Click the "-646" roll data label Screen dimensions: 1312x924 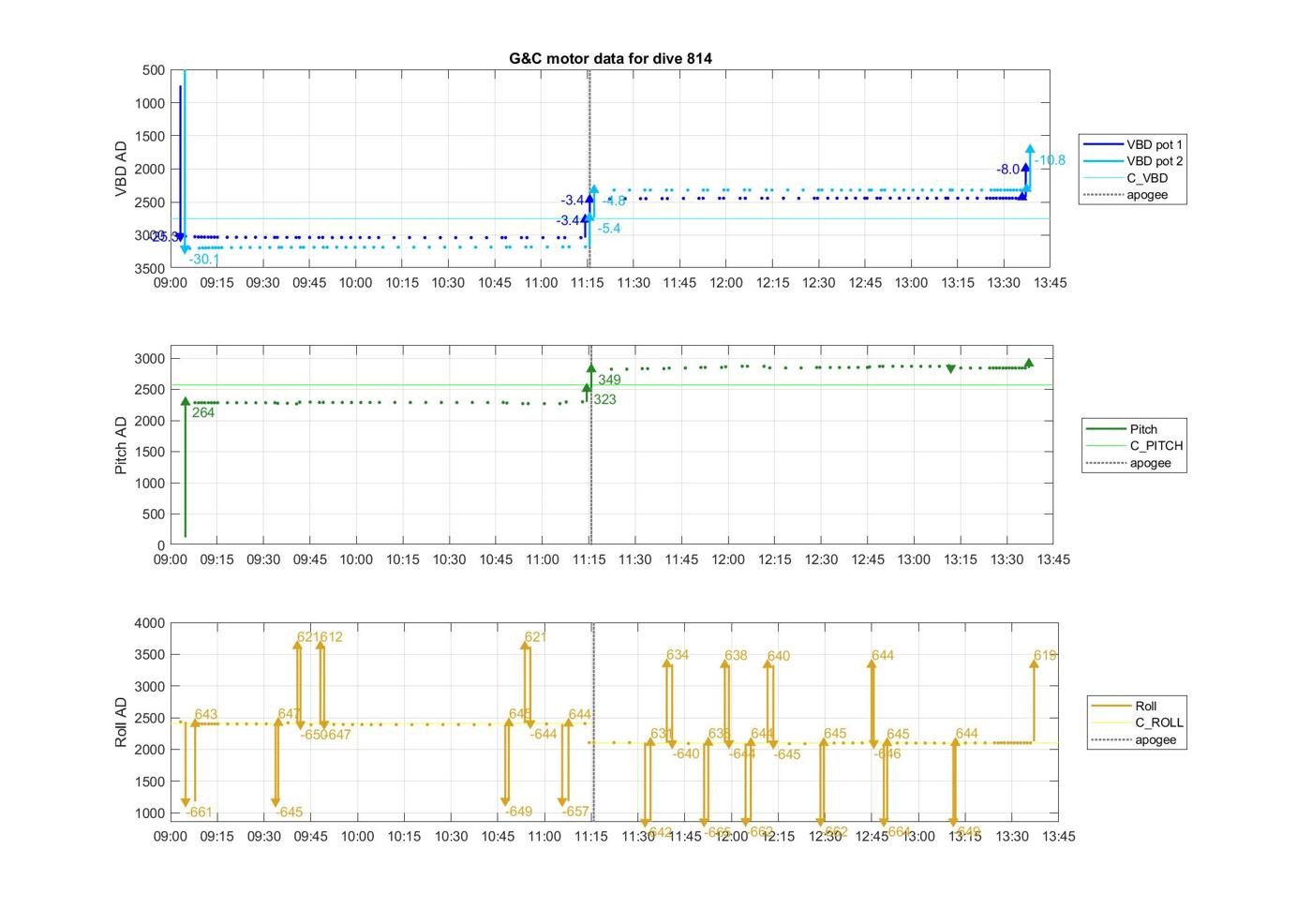[887, 753]
